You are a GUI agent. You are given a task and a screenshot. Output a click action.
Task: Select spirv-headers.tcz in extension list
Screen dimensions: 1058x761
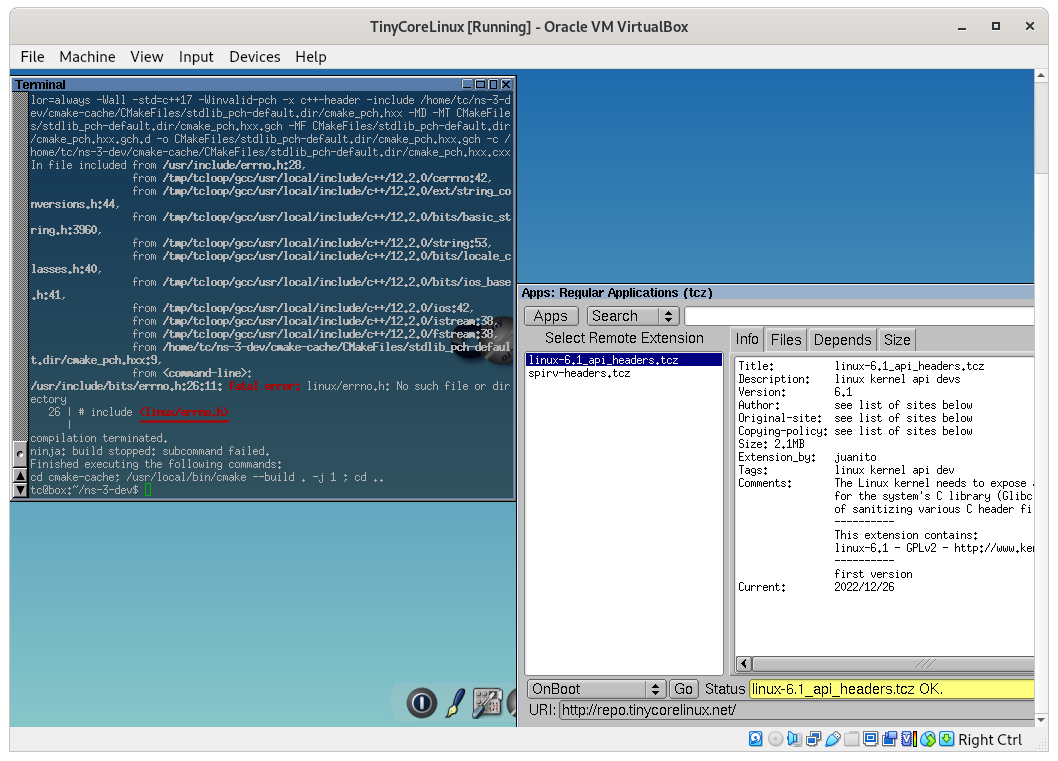[623, 373]
